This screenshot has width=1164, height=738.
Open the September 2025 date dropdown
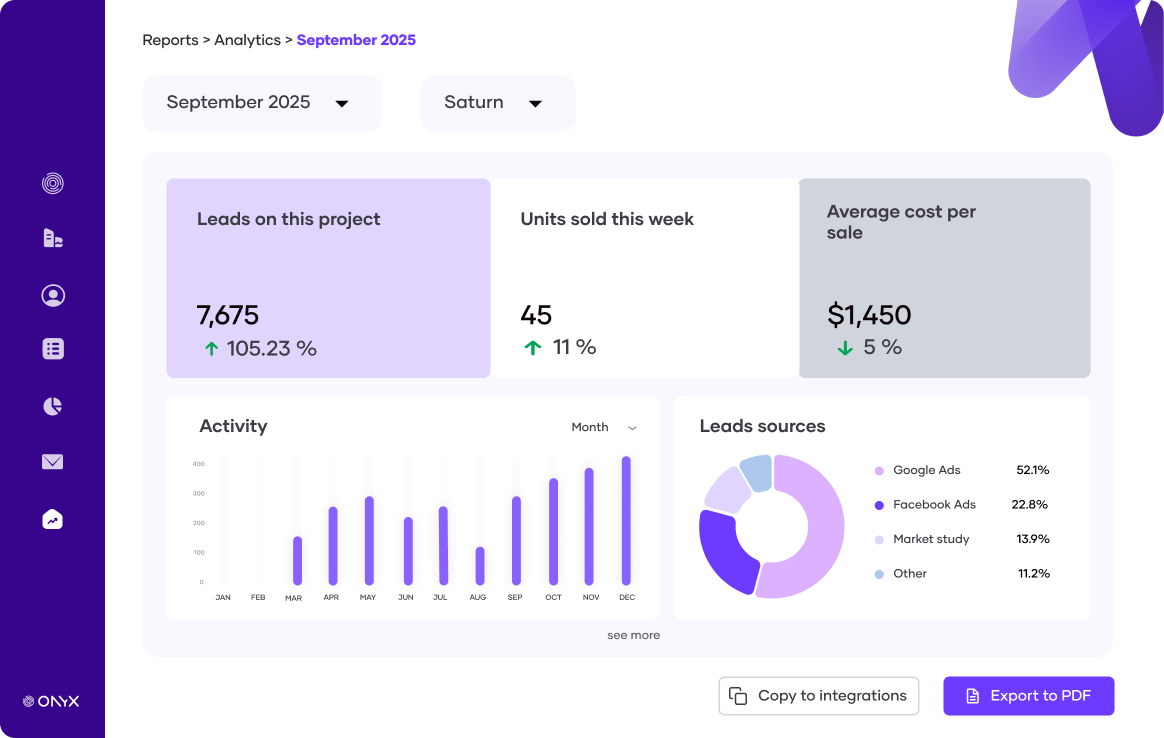point(262,102)
